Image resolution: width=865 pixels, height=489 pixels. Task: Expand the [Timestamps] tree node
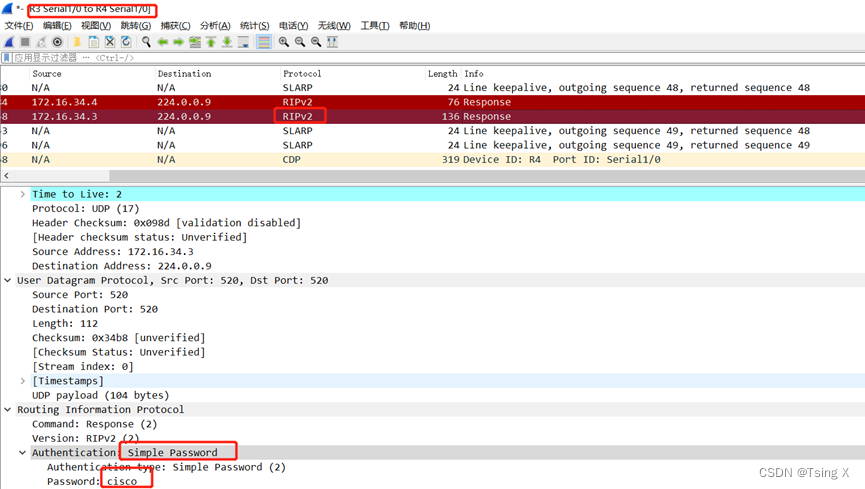[x=23, y=381]
